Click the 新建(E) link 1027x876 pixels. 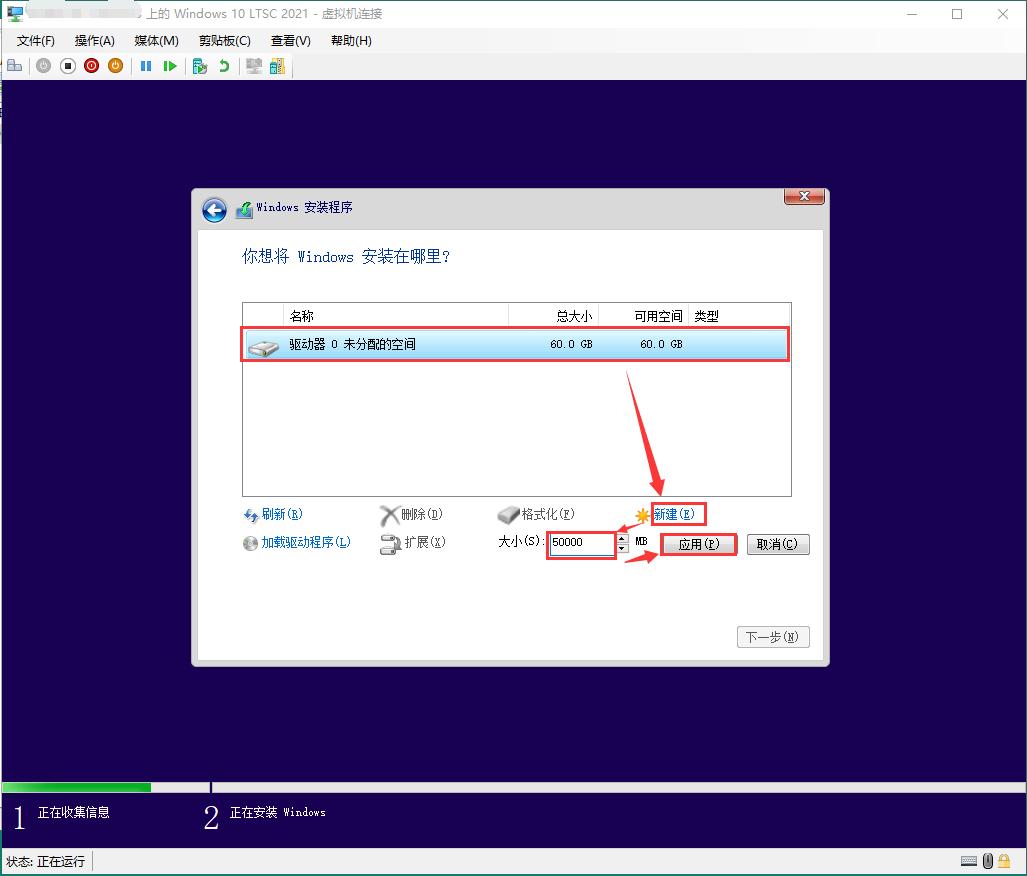(x=674, y=514)
